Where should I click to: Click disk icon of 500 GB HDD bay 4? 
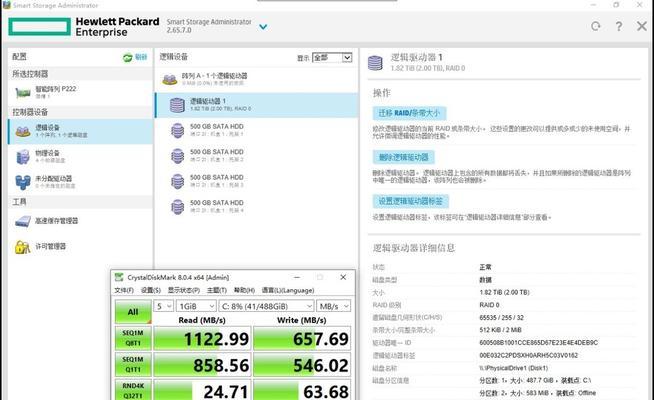pyautogui.click(x=178, y=207)
